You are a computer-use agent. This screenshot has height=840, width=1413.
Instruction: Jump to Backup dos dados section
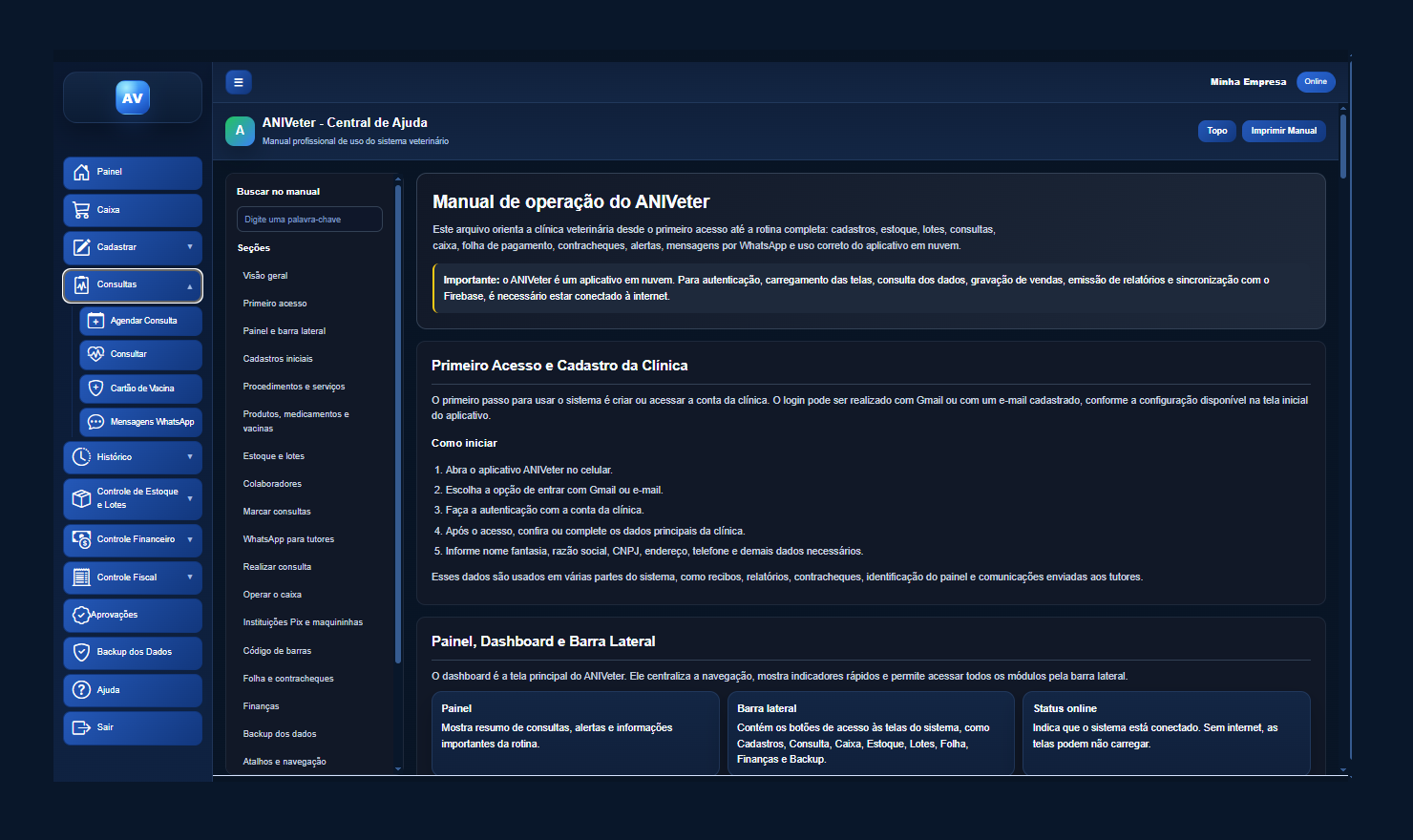point(280,734)
